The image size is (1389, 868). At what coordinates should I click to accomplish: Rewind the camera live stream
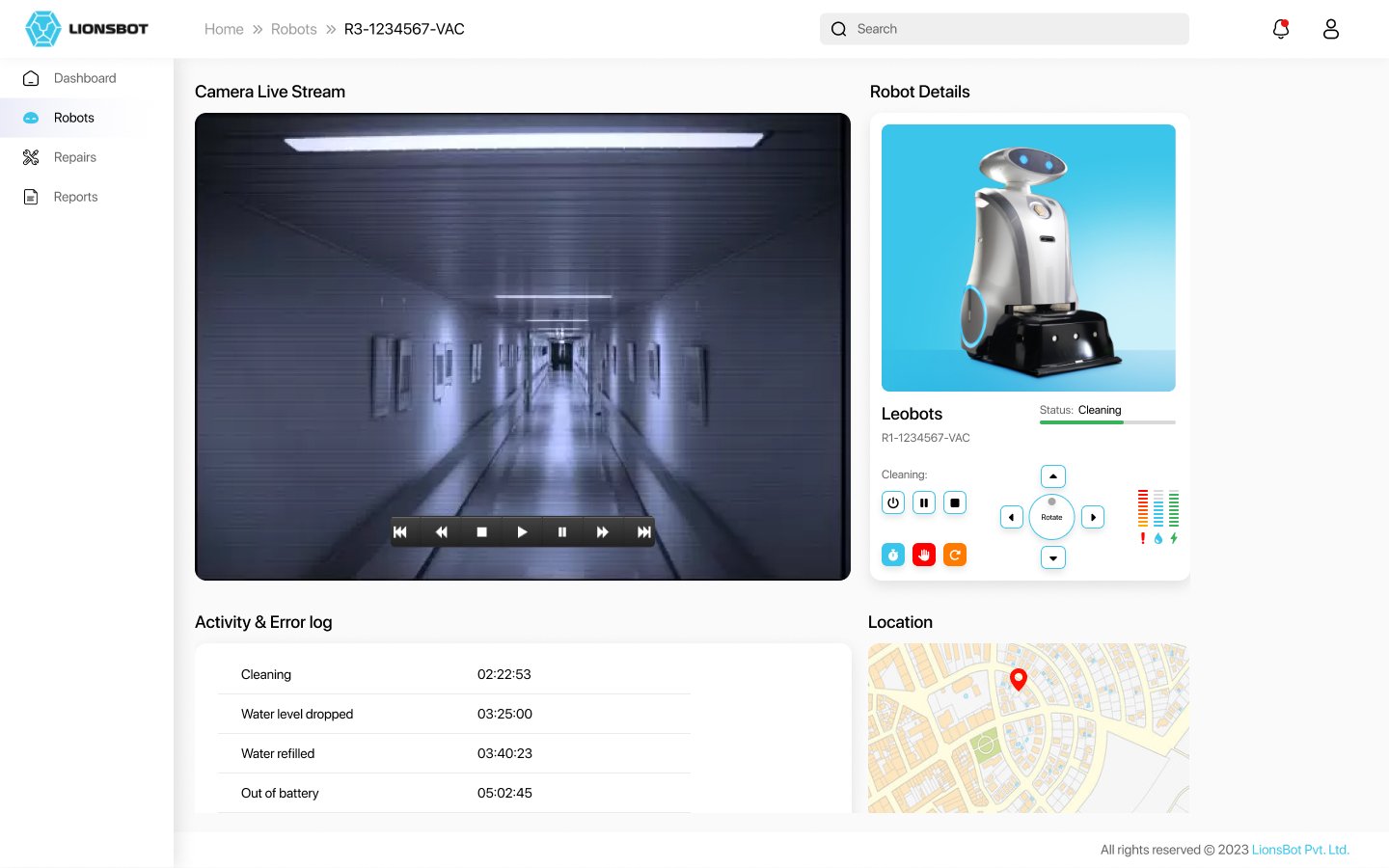point(441,531)
